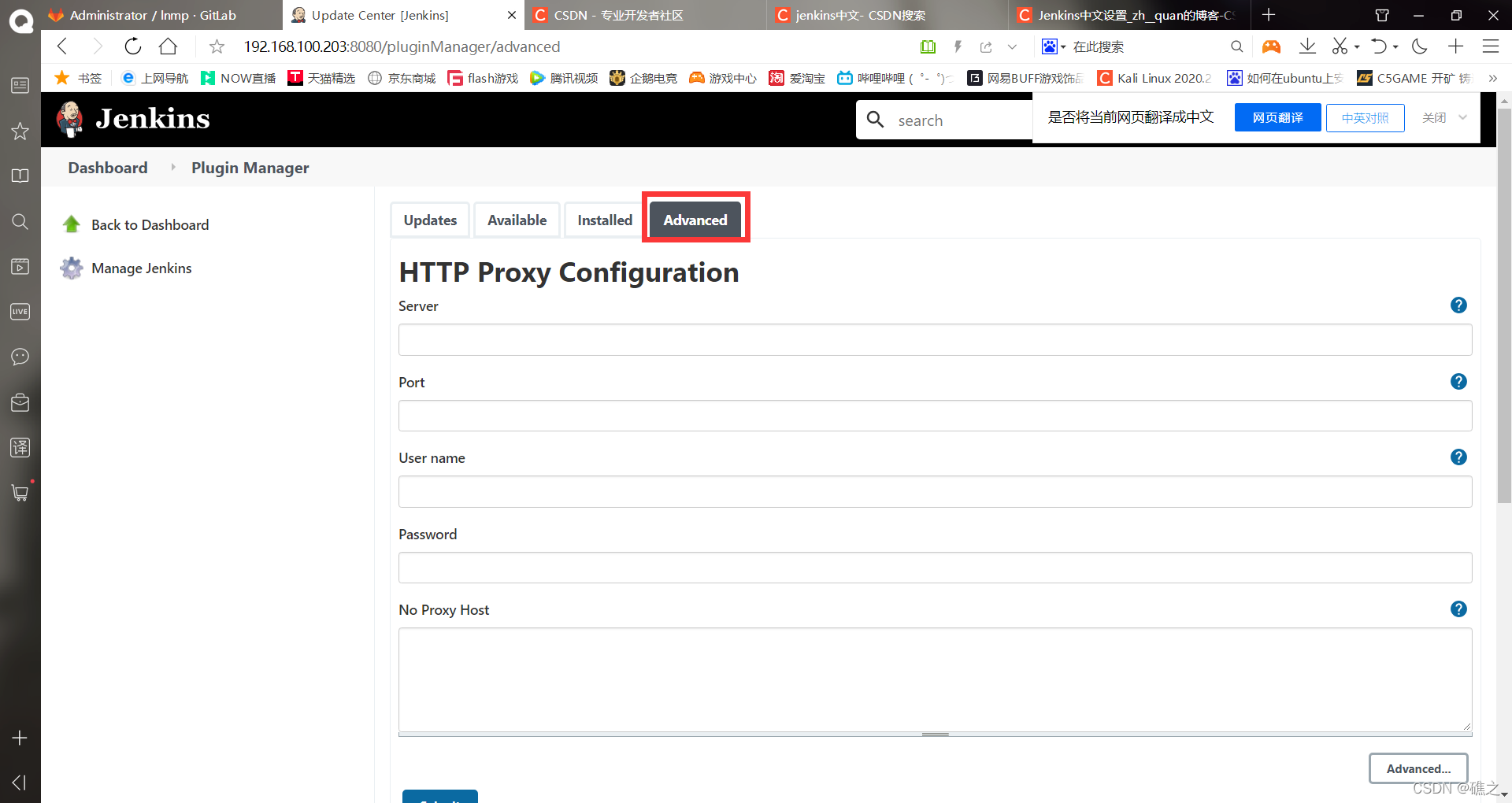The height and width of the screenshot is (803, 1512).
Task: Click the magnifier icon in browser search box
Action: tap(1237, 46)
